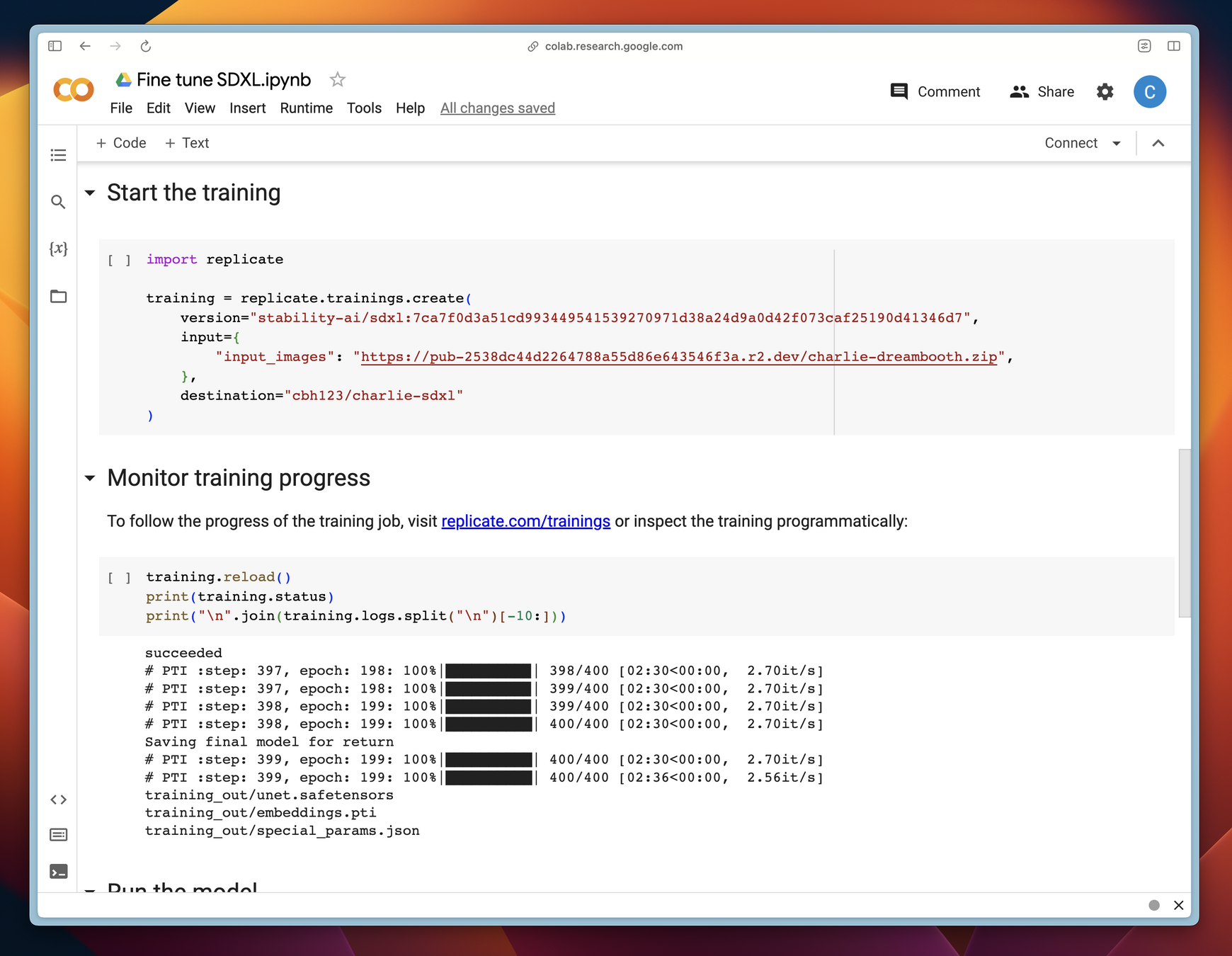Open the code snippets panel

click(x=58, y=799)
